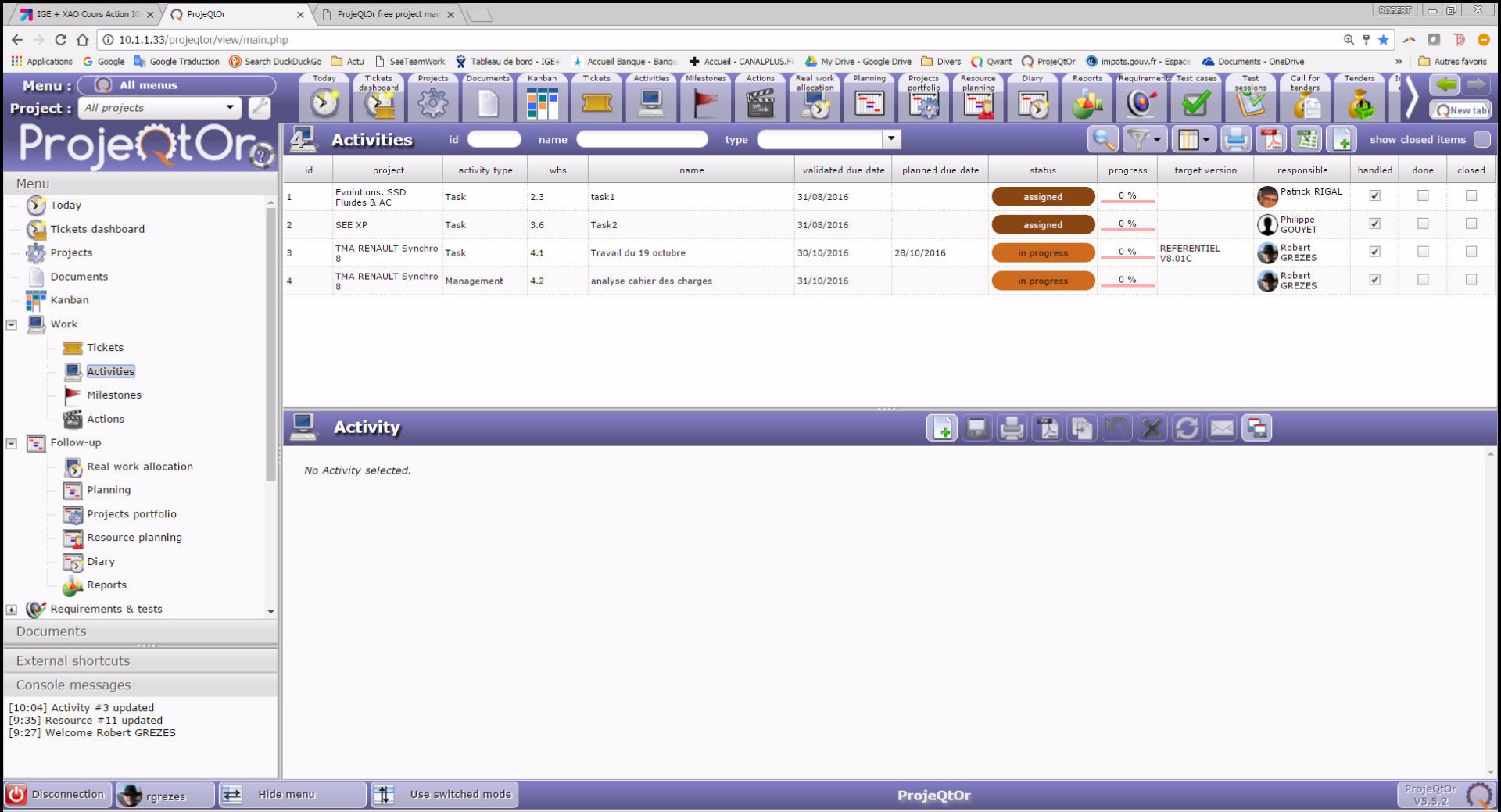1501x812 pixels.
Task: Click the refresh icon in Activity toolbar
Action: [1187, 428]
